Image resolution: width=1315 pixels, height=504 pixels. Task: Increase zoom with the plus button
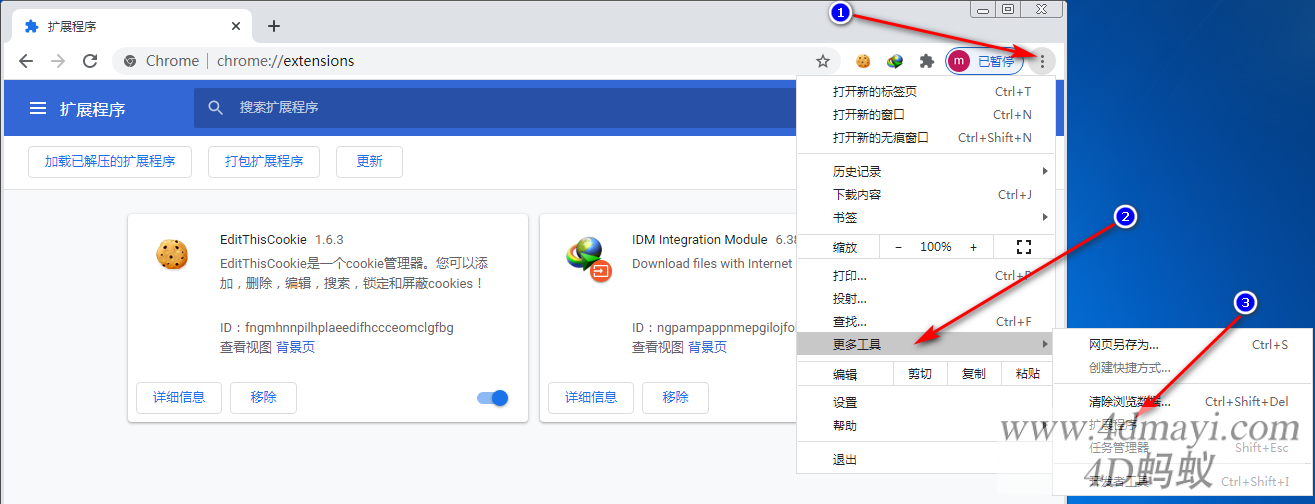point(973,246)
